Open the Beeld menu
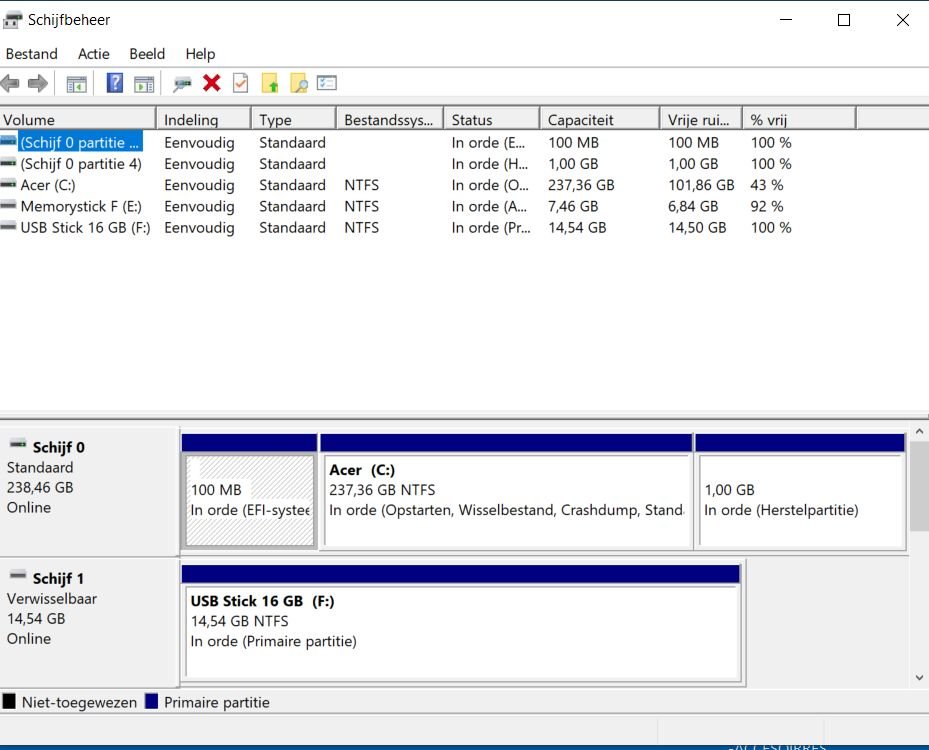Screen dimensions: 929x750 point(147,54)
